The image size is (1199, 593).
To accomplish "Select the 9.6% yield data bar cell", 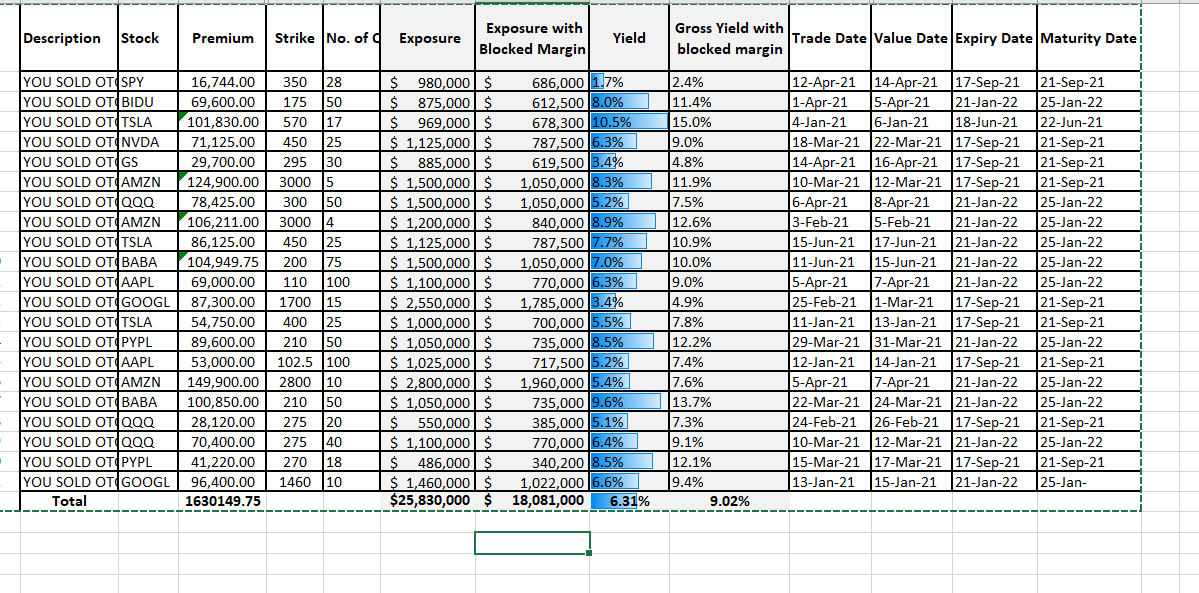I will tap(629, 402).
